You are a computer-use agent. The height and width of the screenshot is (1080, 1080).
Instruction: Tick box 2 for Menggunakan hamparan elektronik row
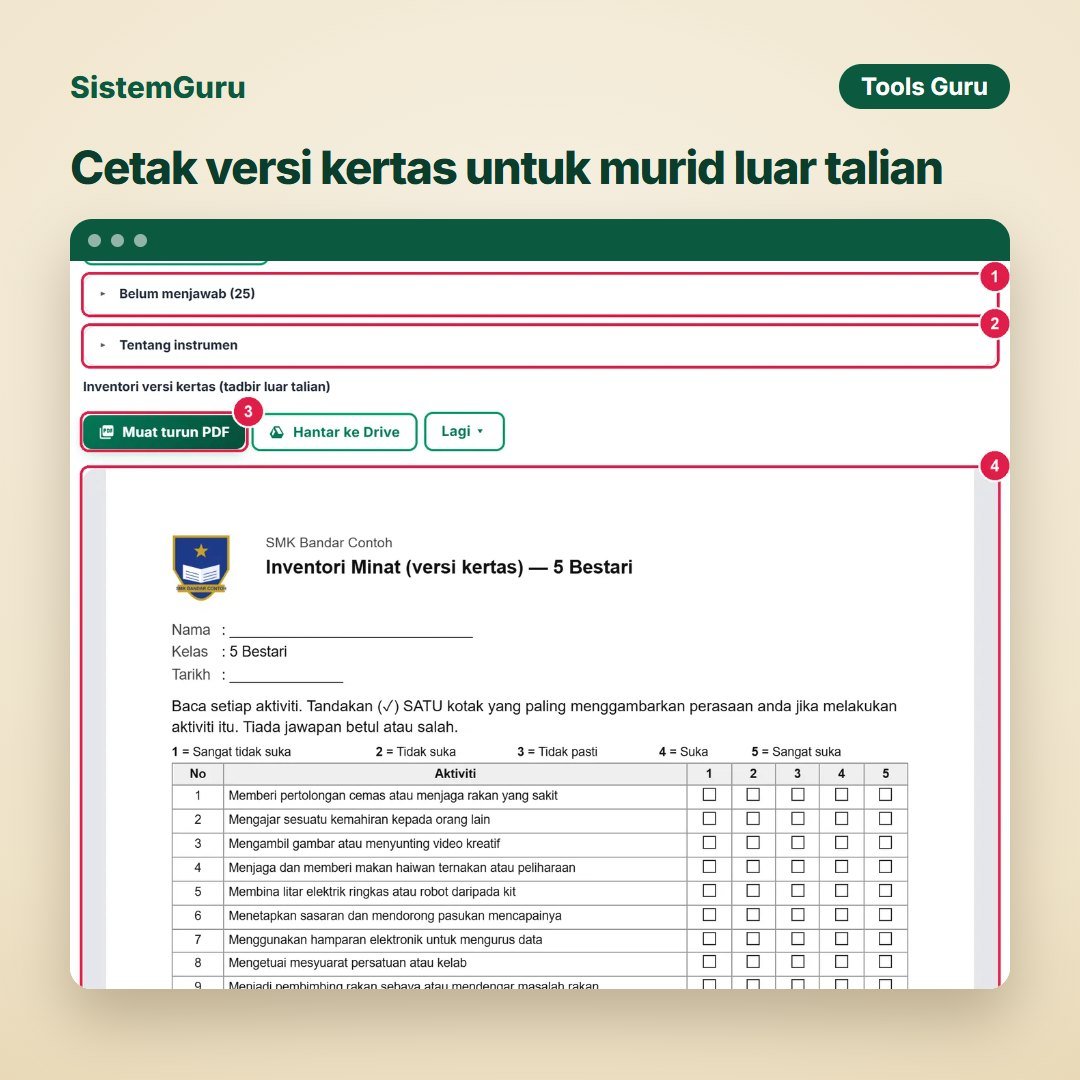[x=753, y=939]
